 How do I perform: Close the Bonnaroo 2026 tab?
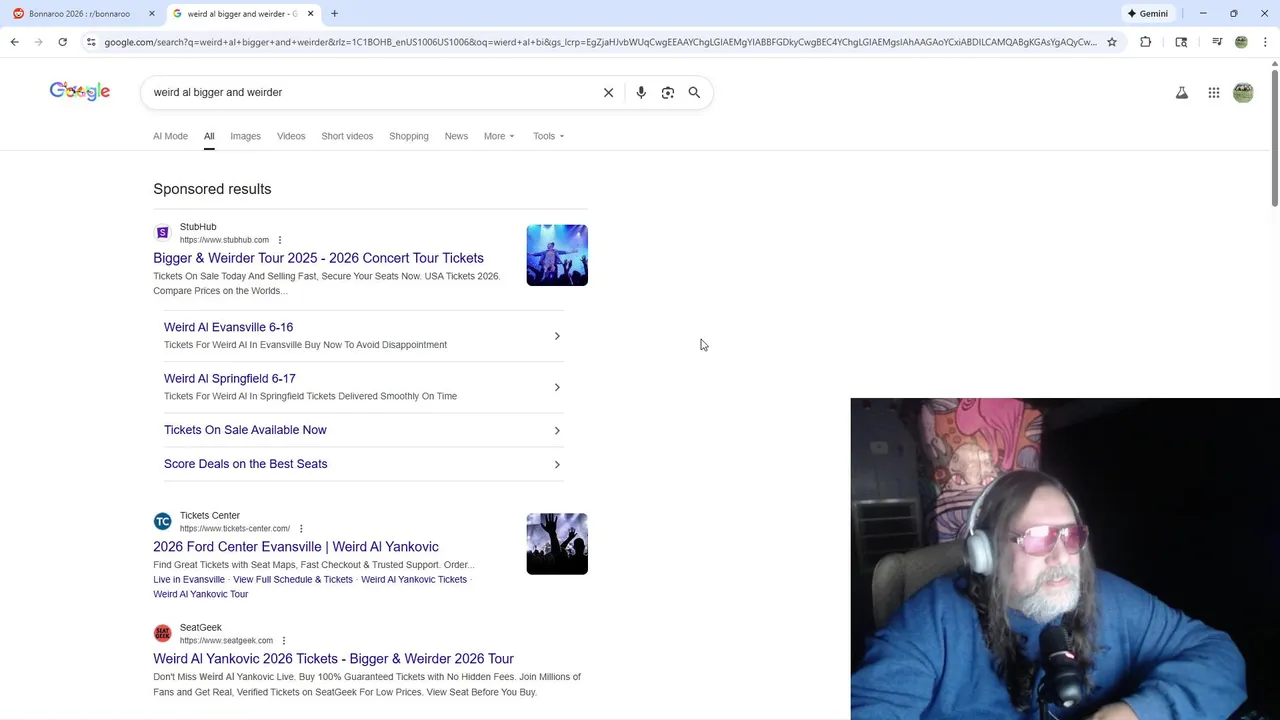pyautogui.click(x=152, y=13)
